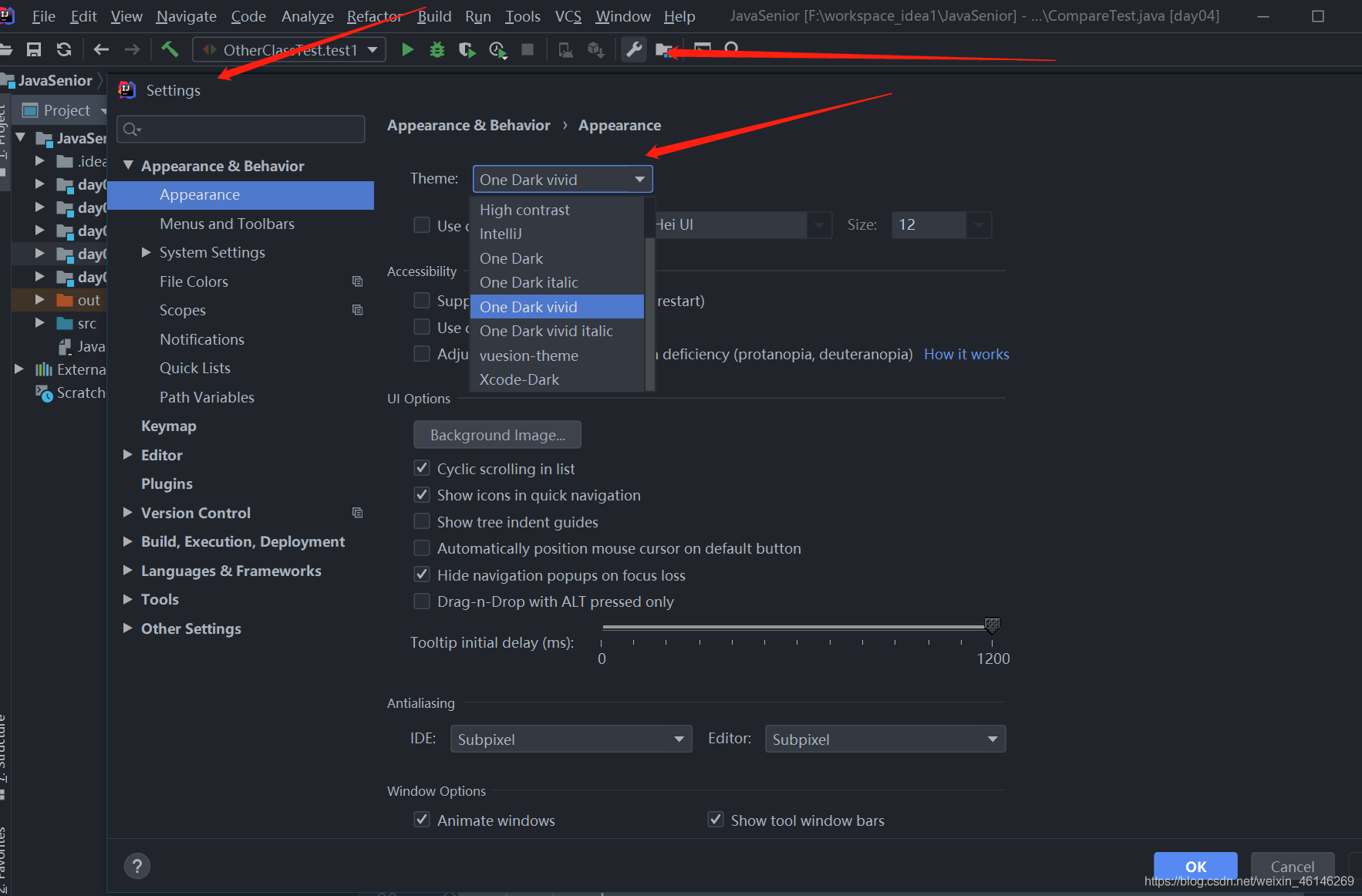Open the OtherClassTest.test1 run configuration dropdown
Image resolution: width=1362 pixels, height=896 pixels.
[289, 50]
